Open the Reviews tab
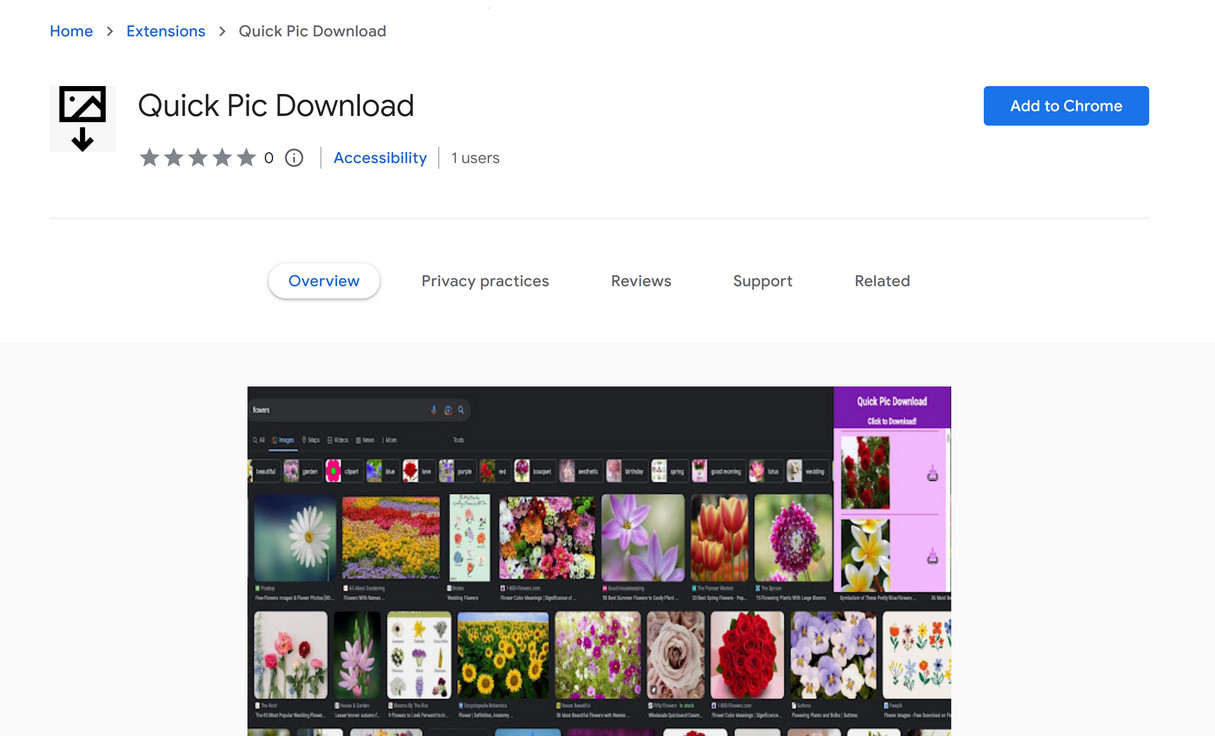The height and width of the screenshot is (736, 1215). (641, 281)
